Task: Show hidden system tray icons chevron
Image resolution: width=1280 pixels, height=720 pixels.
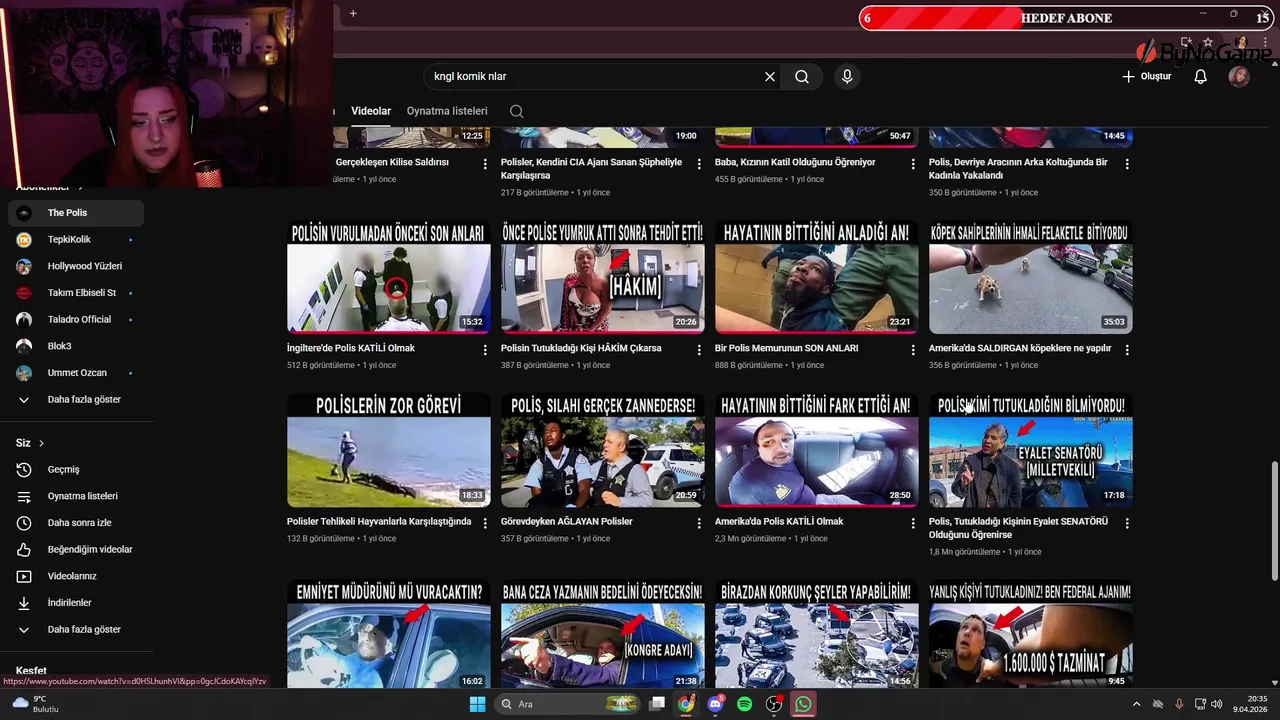Action: pyautogui.click(x=1136, y=704)
